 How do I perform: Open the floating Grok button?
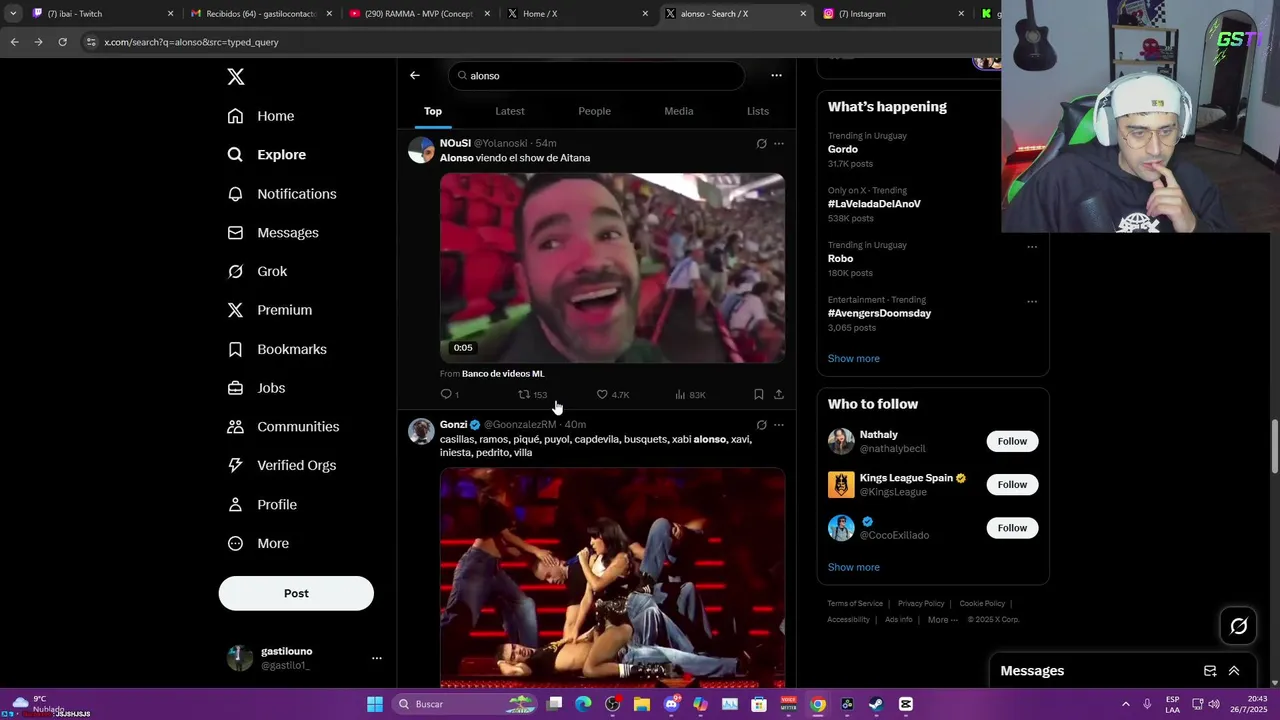pyautogui.click(x=1238, y=626)
